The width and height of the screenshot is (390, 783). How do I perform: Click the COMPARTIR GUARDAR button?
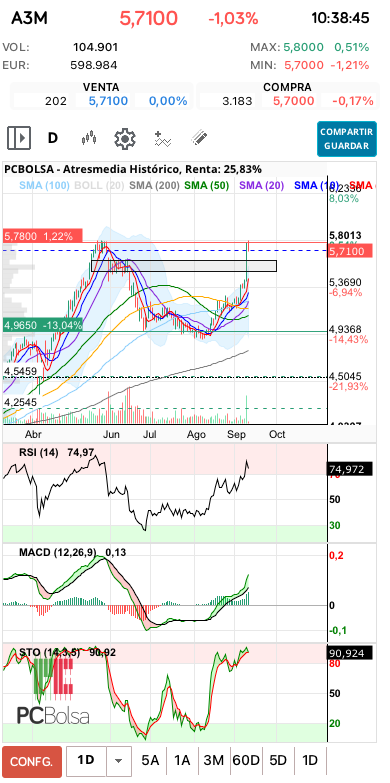tap(347, 139)
